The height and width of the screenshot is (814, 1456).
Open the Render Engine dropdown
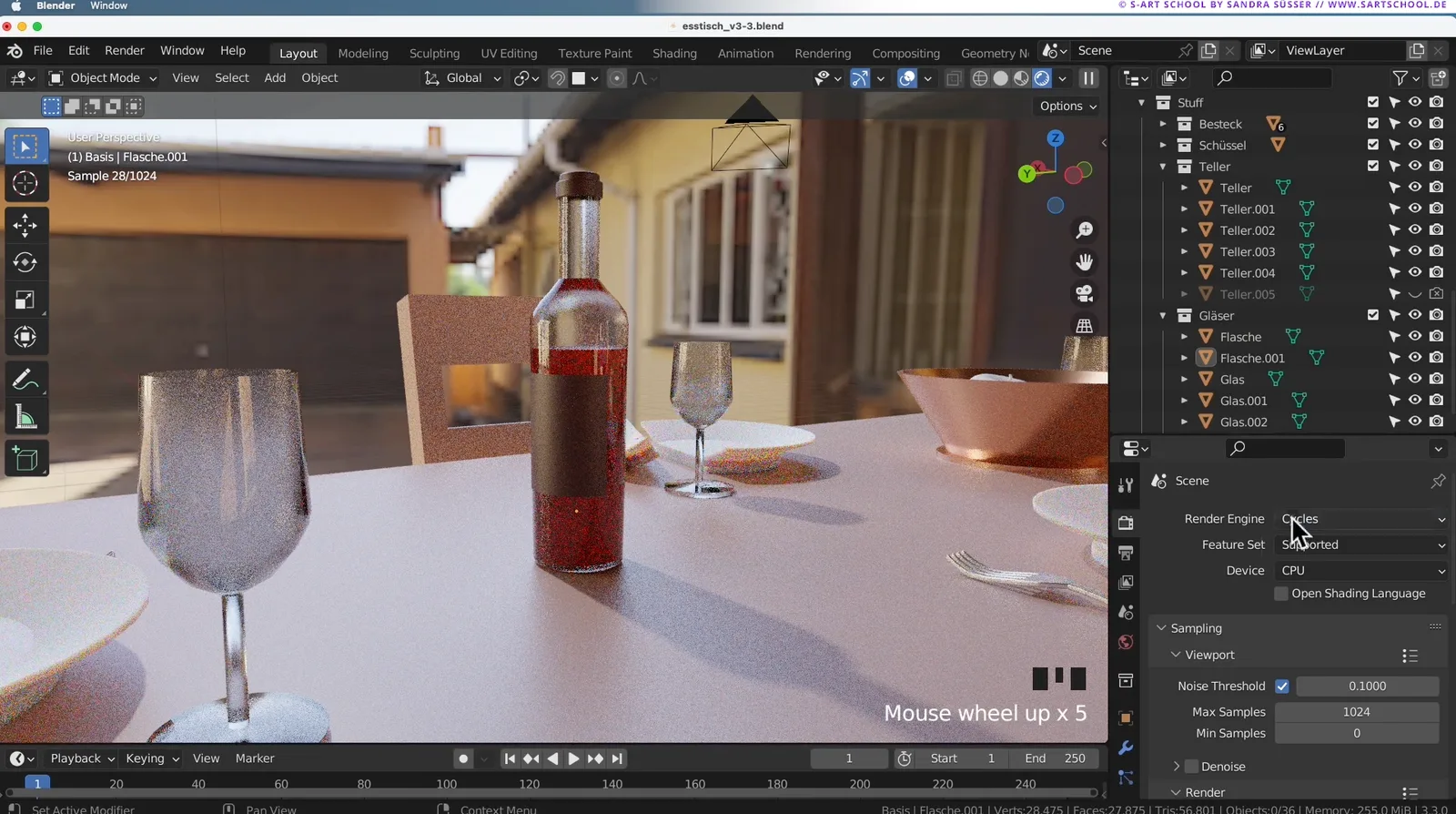pyautogui.click(x=1362, y=519)
